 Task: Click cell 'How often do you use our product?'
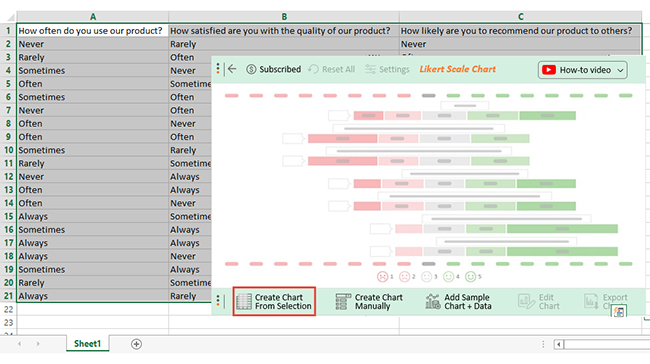[x=92, y=31]
